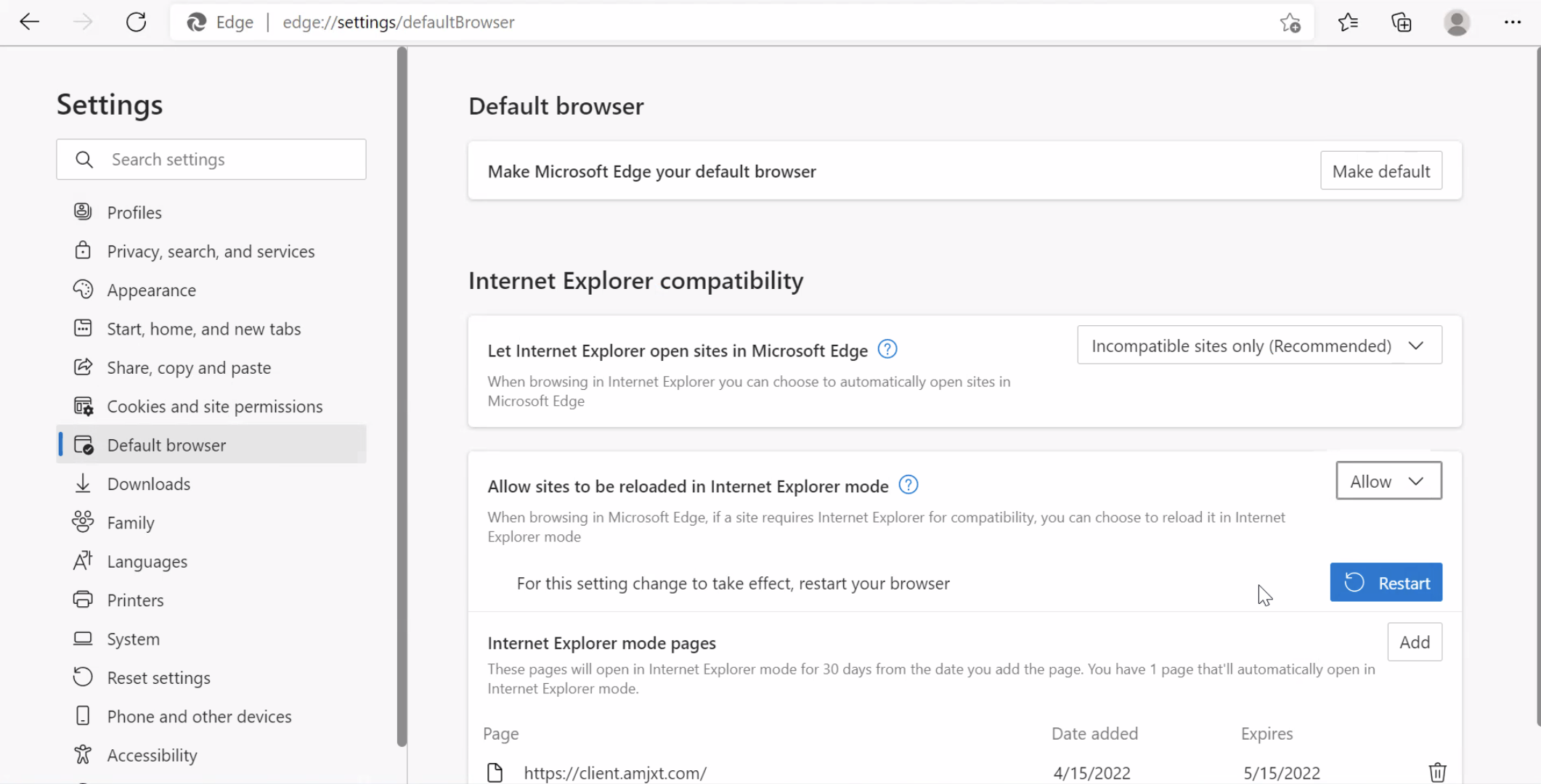Click help icon beside Internet Explorer mode setting
This screenshot has width=1541, height=784.
908,485
